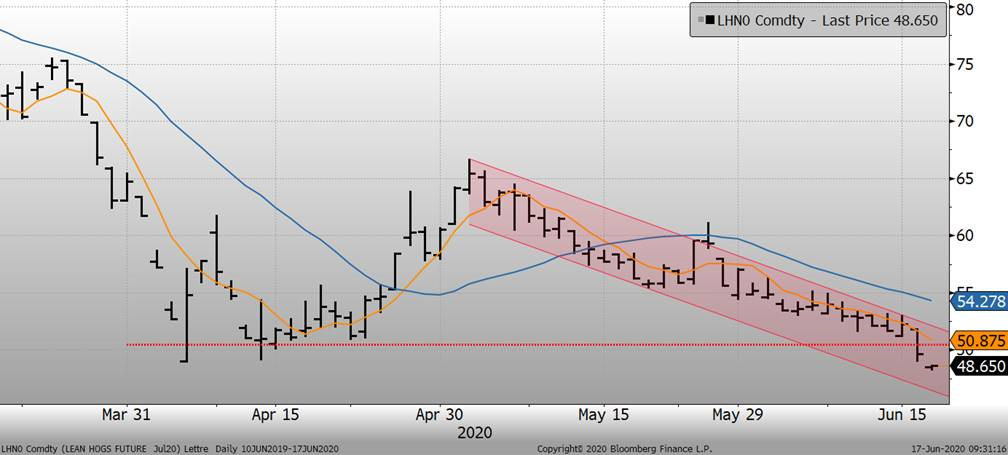Click the May 15 date label
The image size is (1008, 455).
[x=605, y=414]
